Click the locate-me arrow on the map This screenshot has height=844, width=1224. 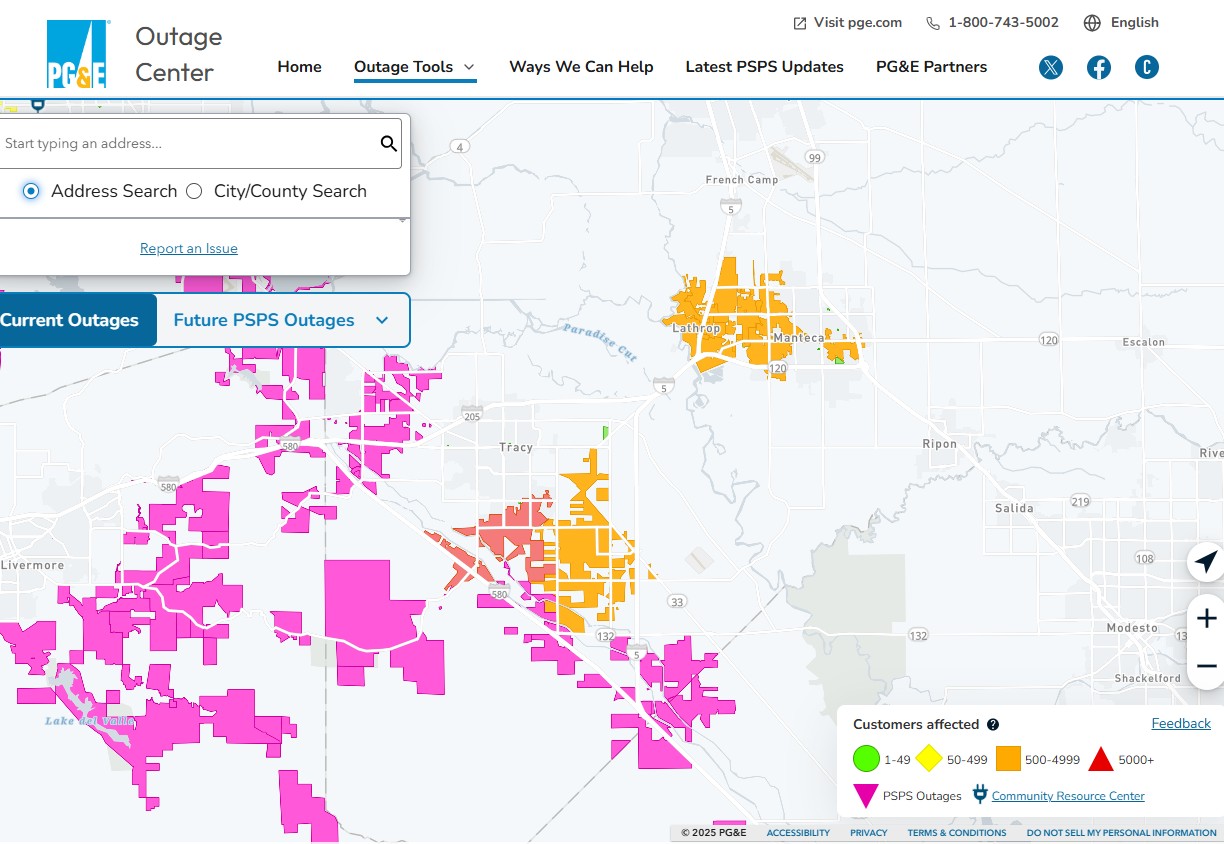pos(1206,562)
